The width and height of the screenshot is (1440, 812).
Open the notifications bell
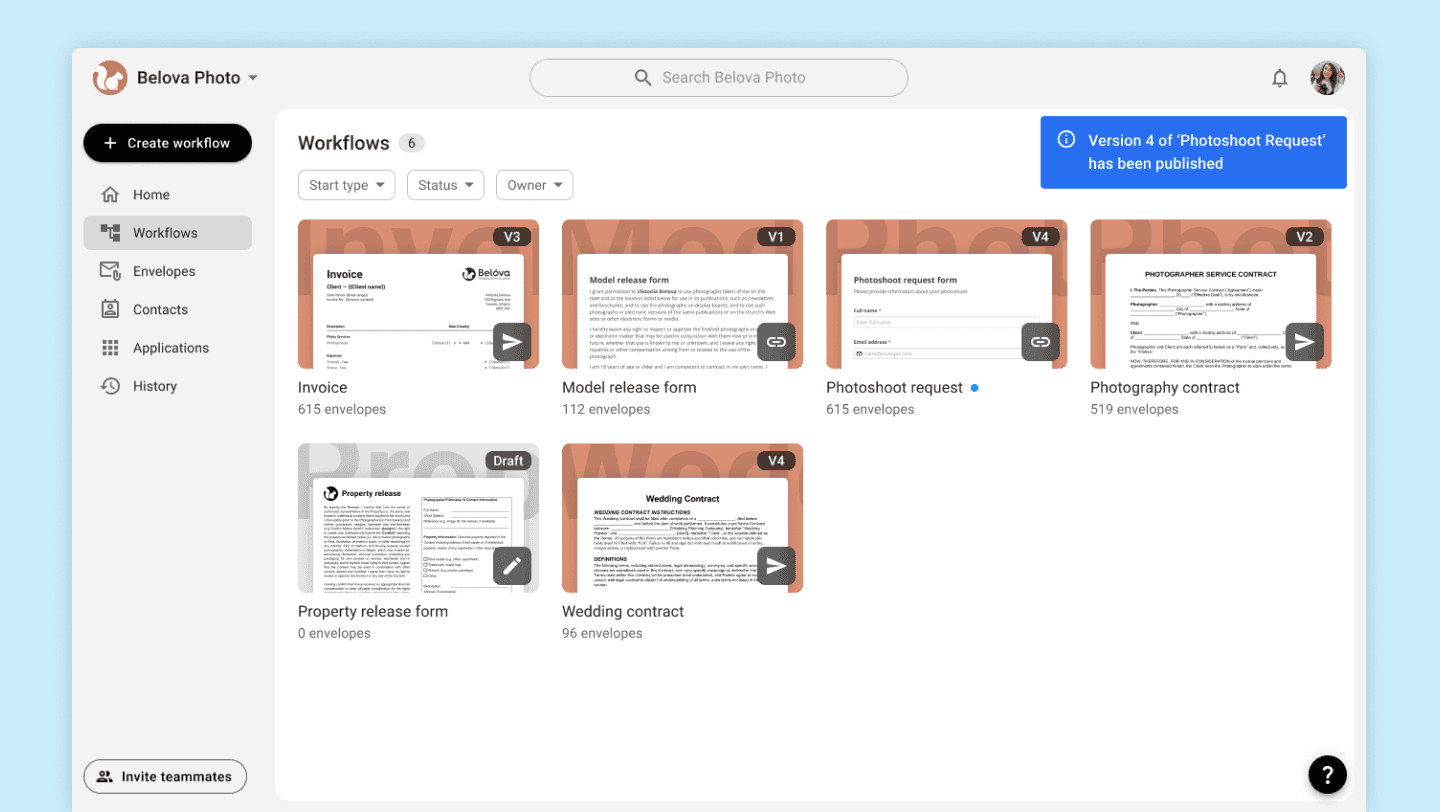click(1279, 78)
